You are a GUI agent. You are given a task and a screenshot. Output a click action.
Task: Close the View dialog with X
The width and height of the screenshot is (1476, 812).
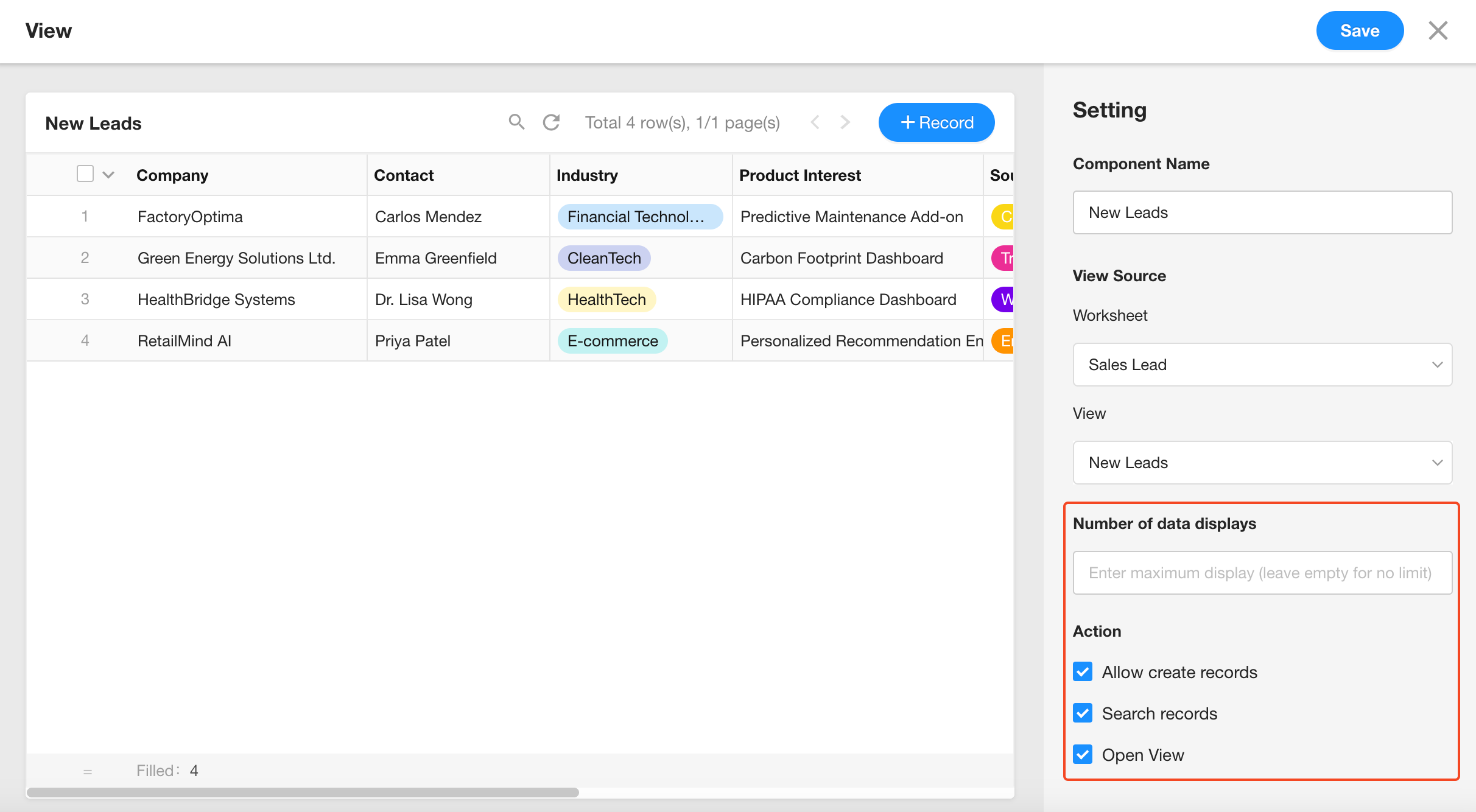[1438, 30]
